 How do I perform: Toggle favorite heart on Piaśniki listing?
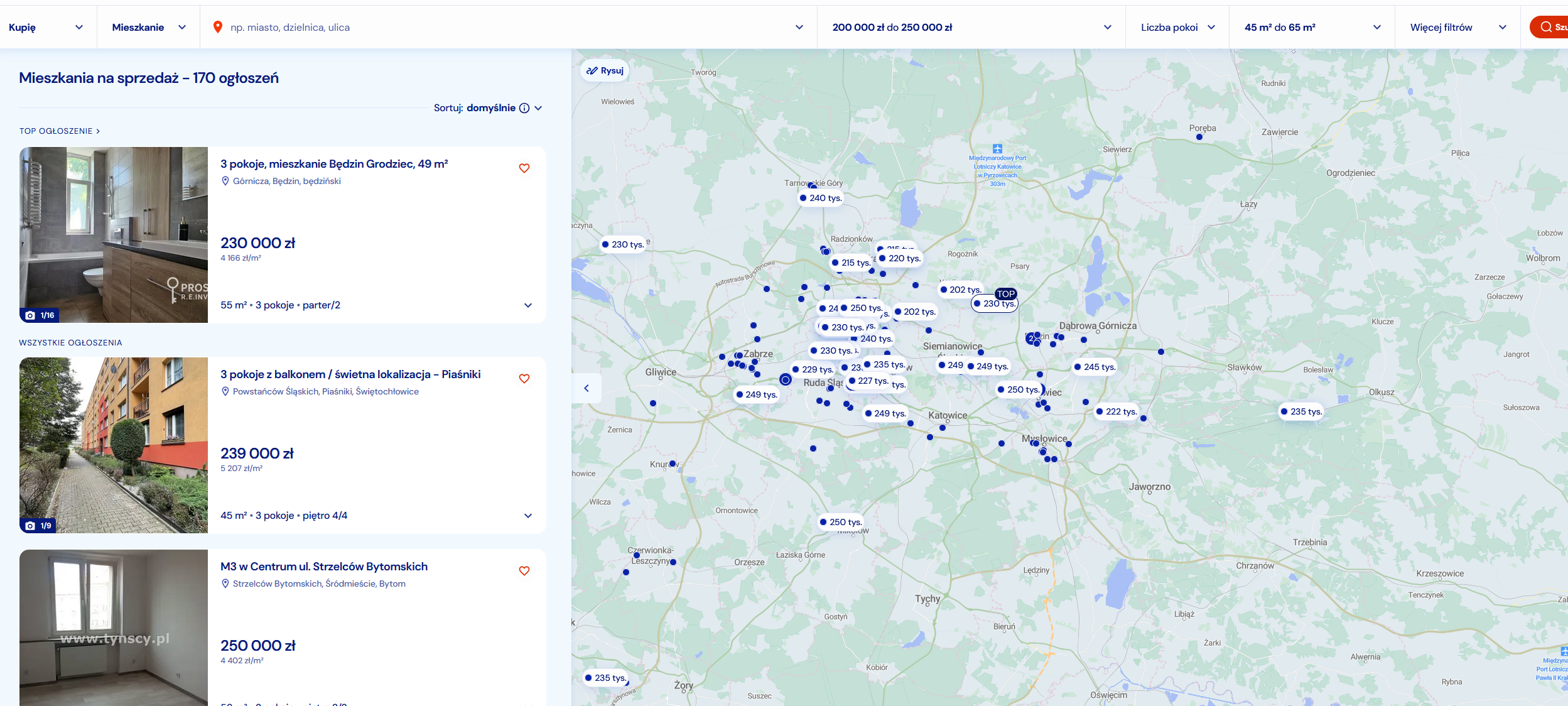pos(524,379)
